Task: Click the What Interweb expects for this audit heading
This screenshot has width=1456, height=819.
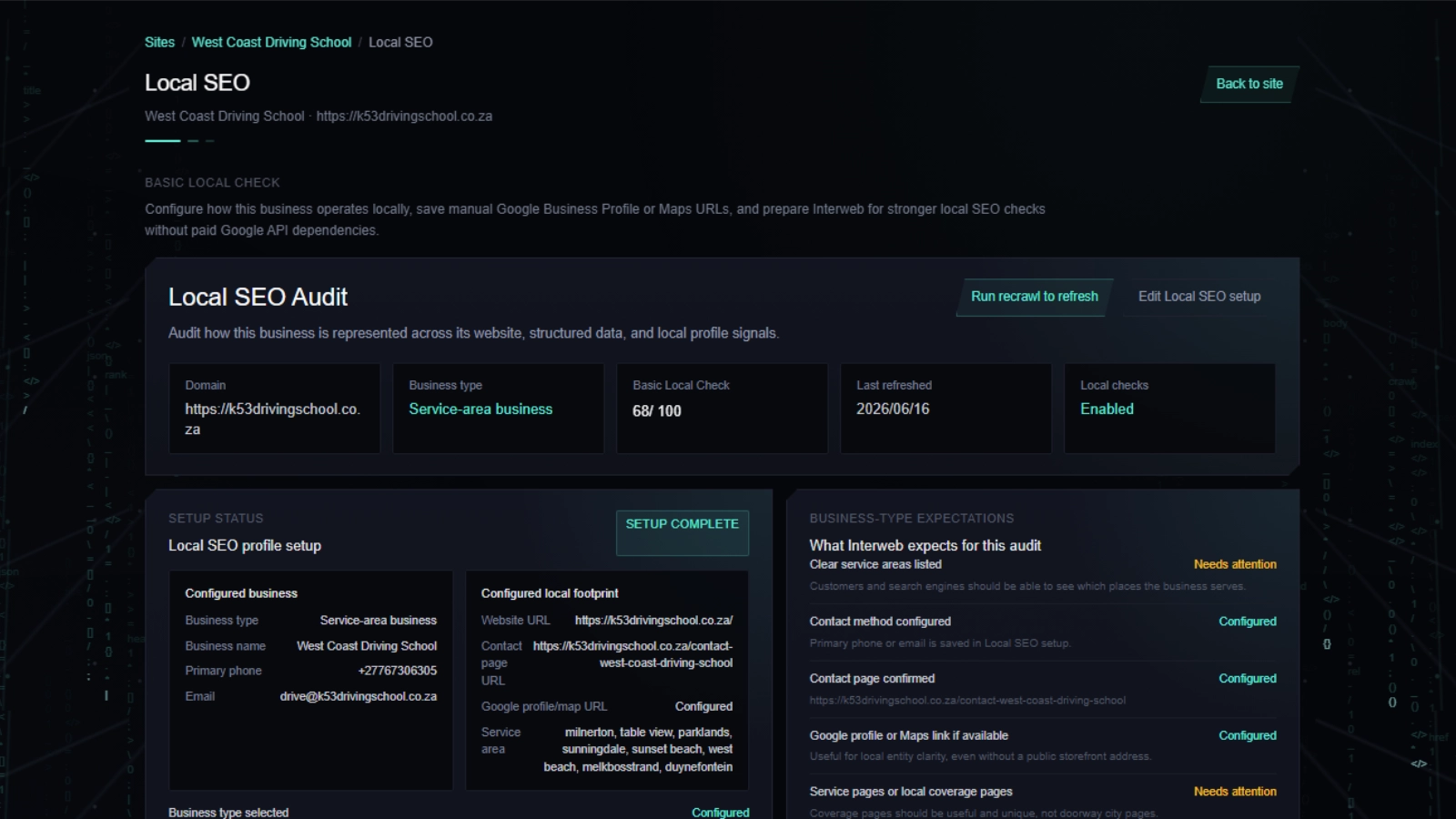Action: pos(925,545)
